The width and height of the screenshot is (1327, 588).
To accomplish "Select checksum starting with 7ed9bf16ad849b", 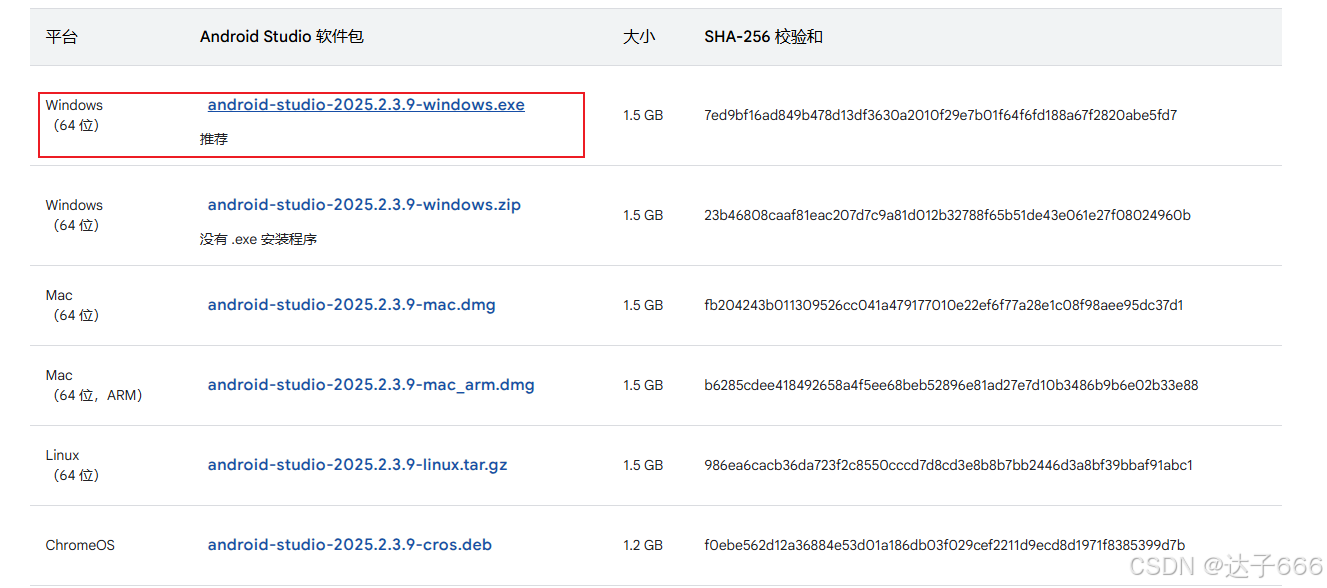I will 941,115.
